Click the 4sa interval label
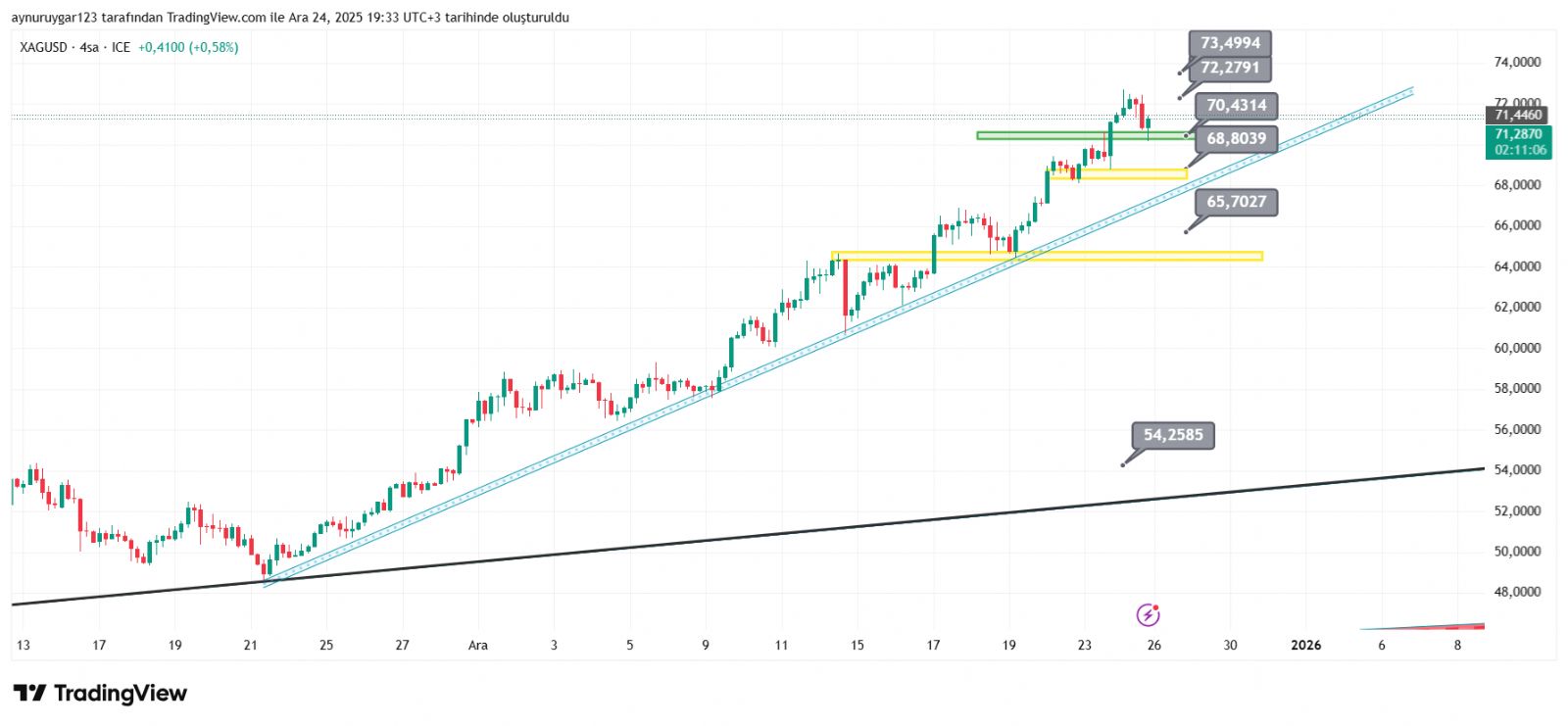This screenshot has width=1568, height=726. point(89,47)
